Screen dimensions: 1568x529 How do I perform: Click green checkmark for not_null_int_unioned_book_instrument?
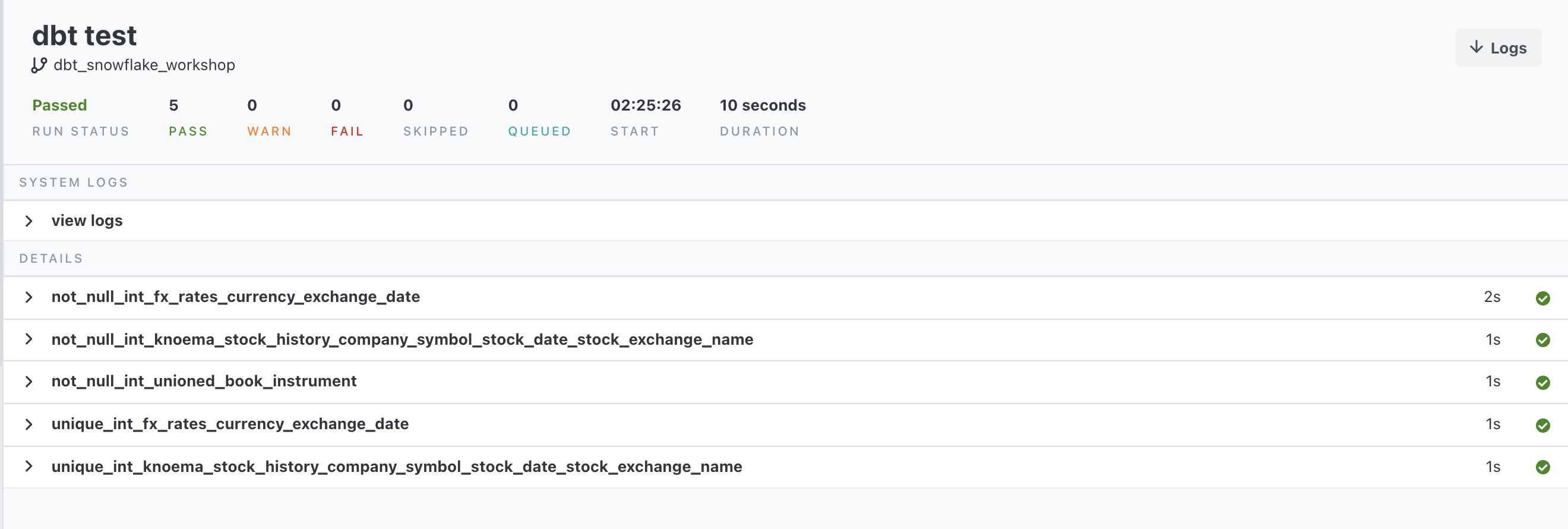point(1542,383)
